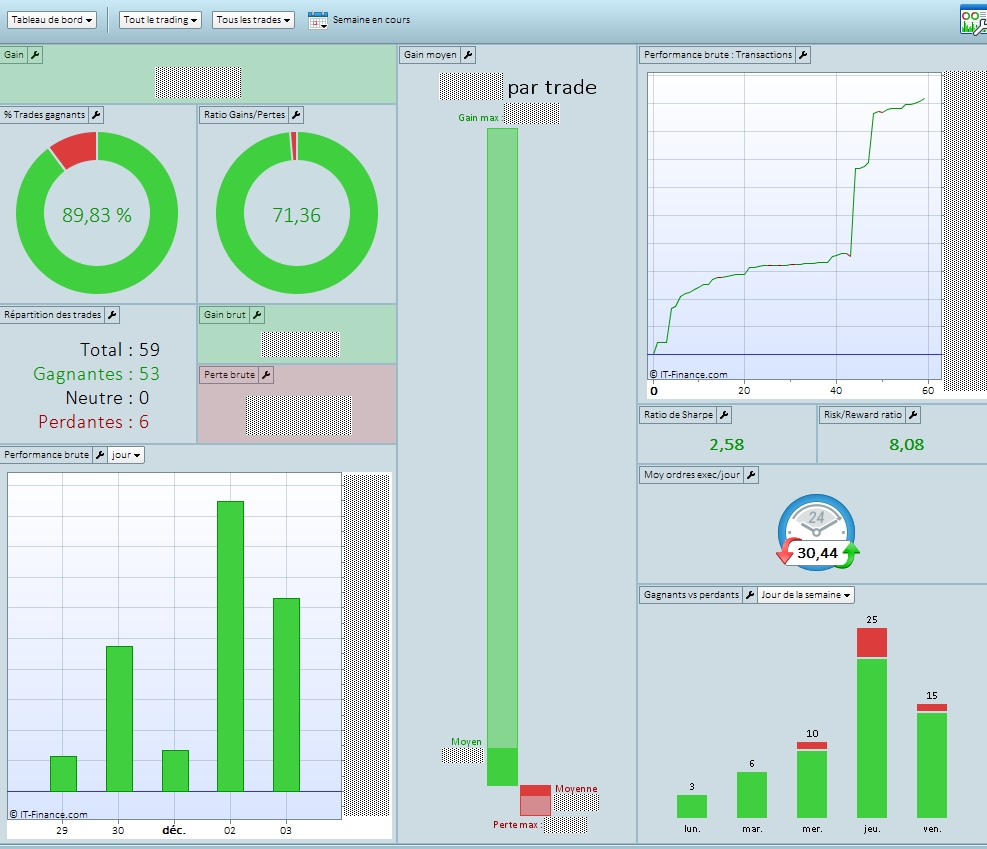The width and height of the screenshot is (987, 849).
Task: Open the calendar period selector icon
Action: coord(318,20)
